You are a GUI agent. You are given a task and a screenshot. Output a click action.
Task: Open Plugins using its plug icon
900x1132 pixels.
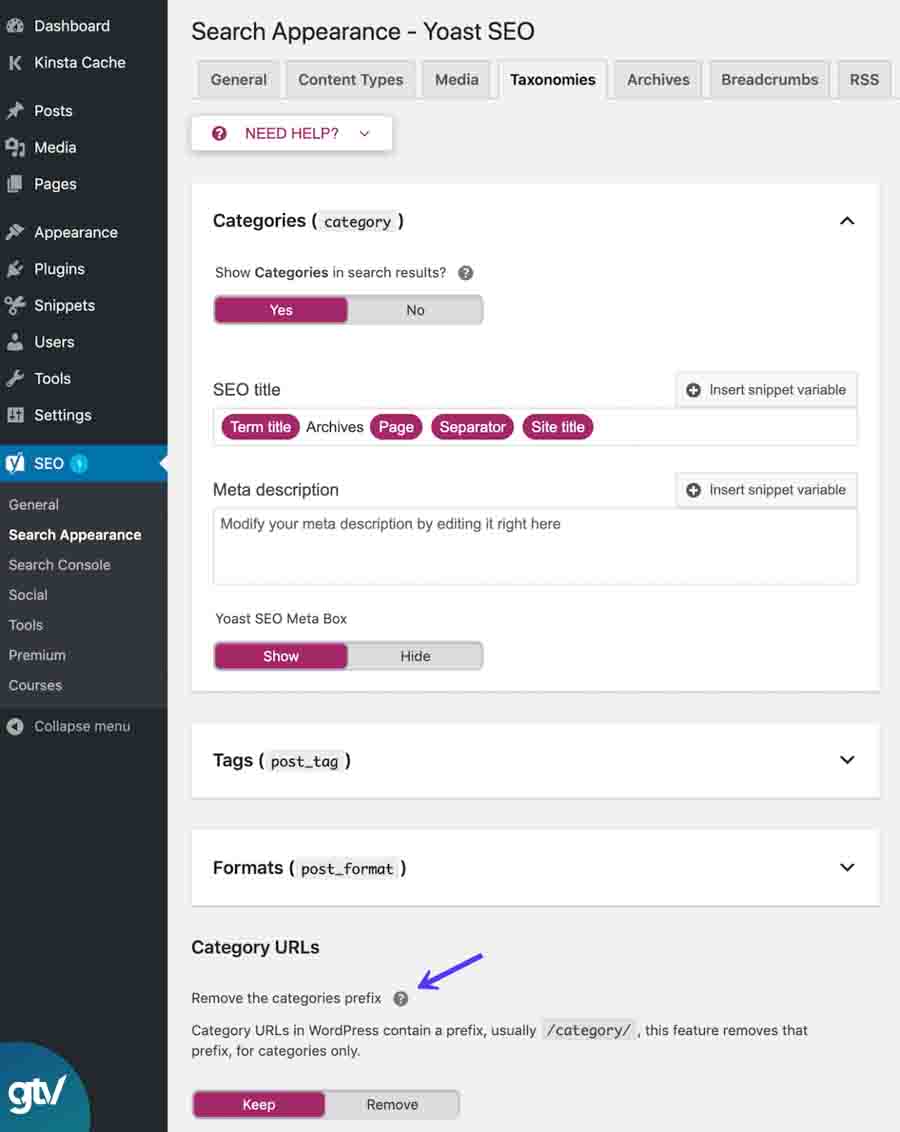pos(15,268)
